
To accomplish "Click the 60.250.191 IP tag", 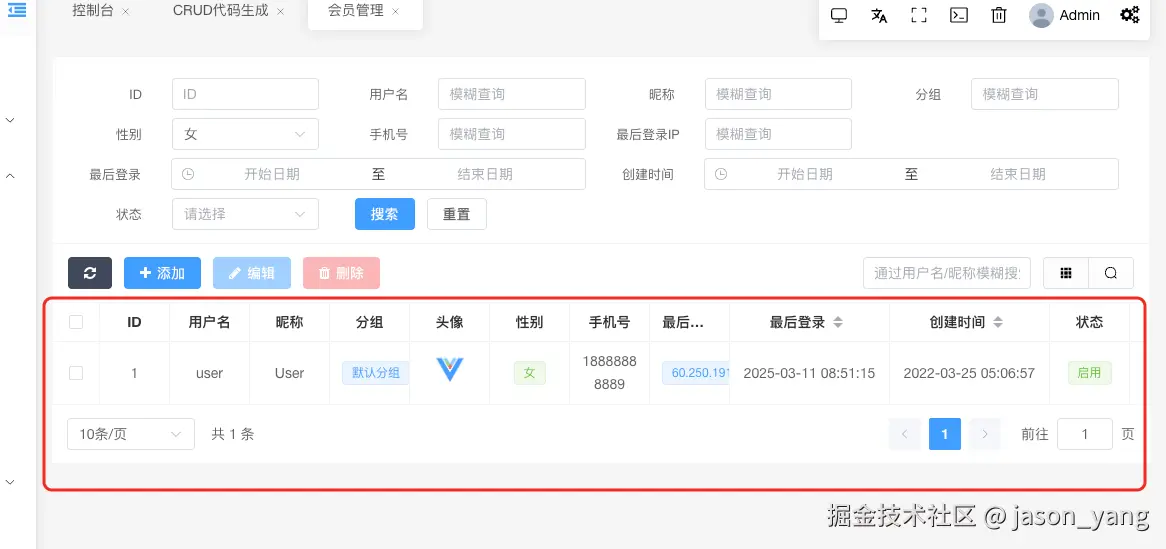I will [x=696, y=373].
